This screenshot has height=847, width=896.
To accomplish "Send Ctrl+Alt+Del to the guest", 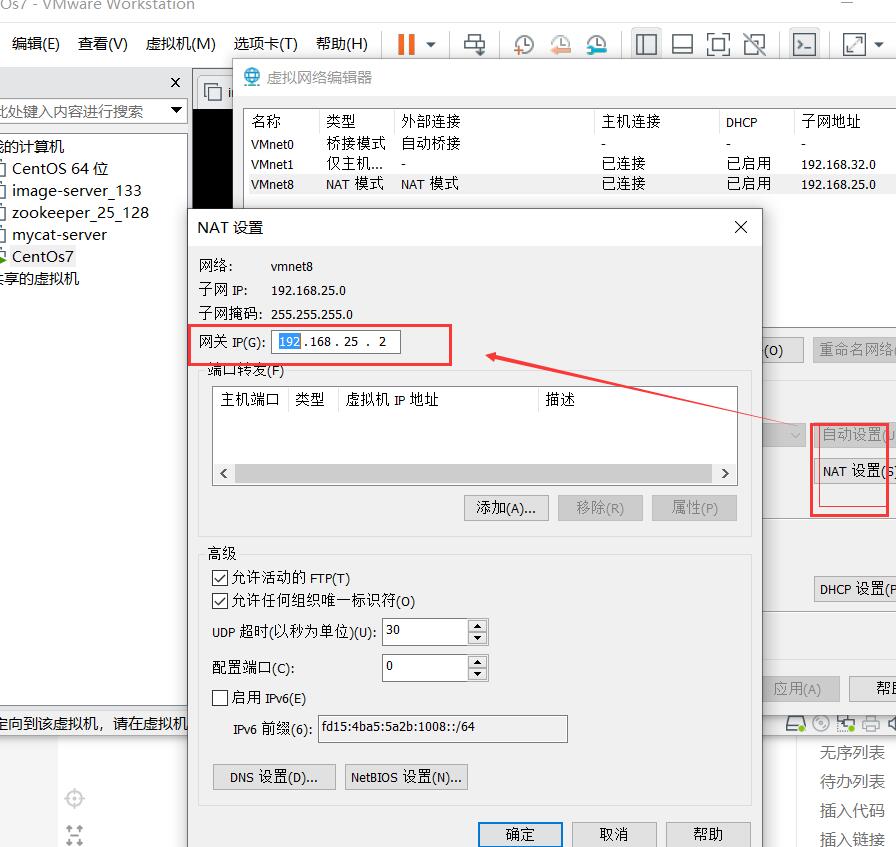I will pos(474,43).
